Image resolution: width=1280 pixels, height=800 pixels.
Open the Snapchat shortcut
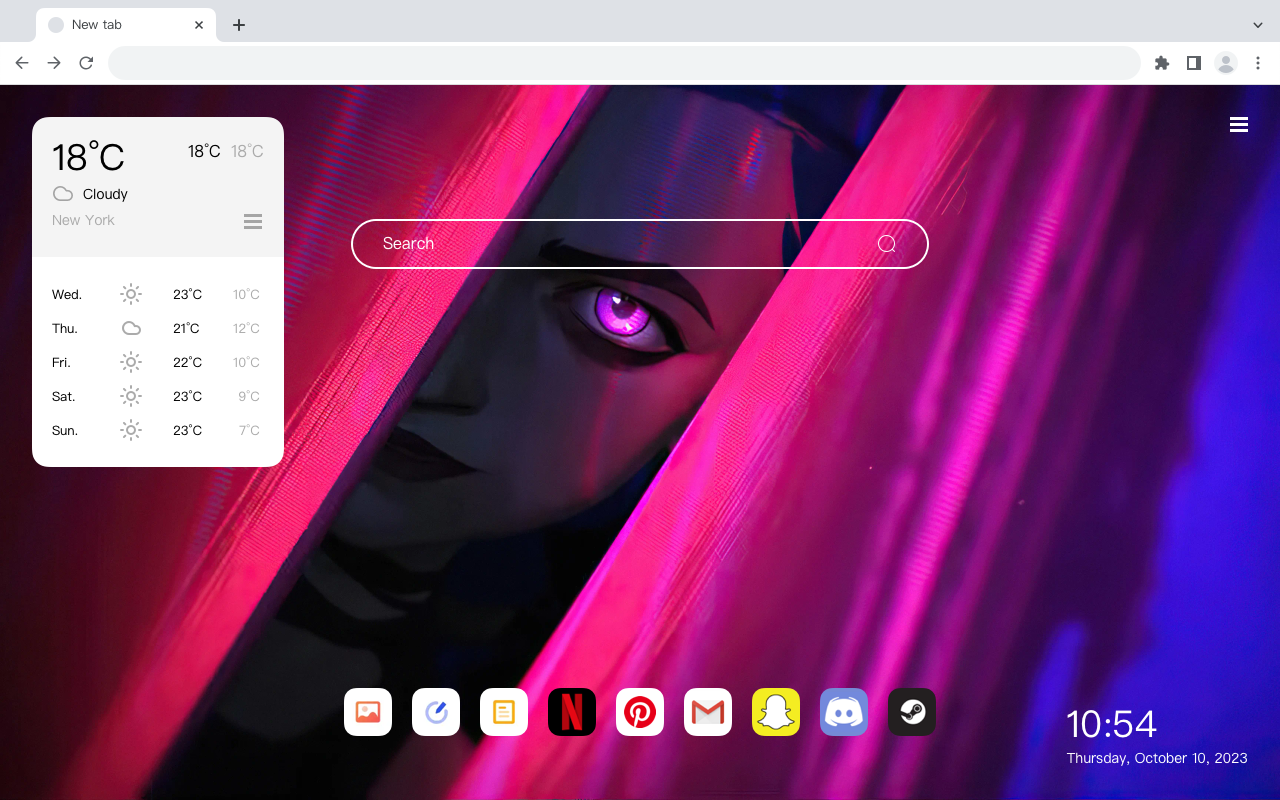(776, 712)
